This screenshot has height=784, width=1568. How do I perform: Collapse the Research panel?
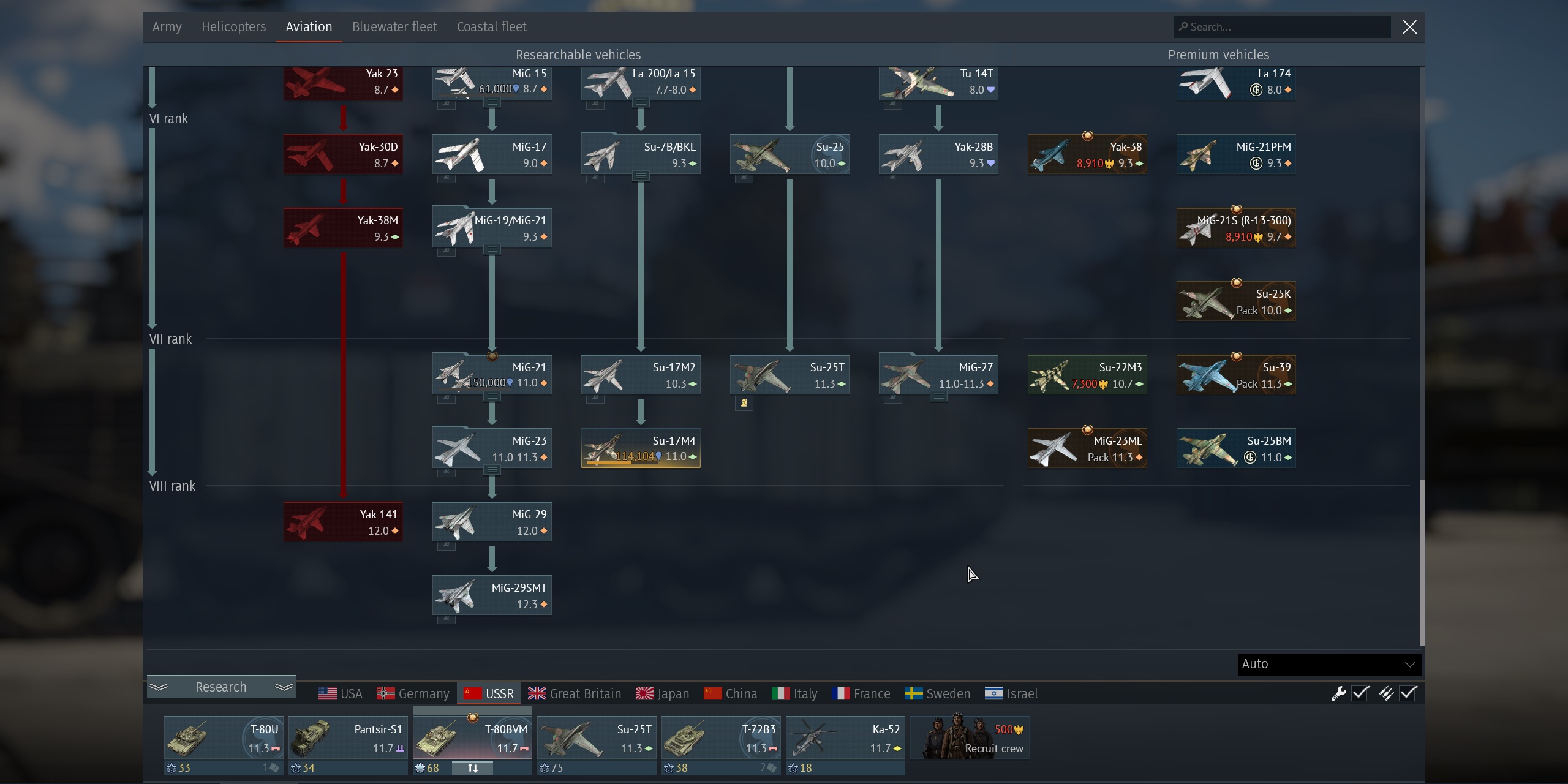coord(221,687)
